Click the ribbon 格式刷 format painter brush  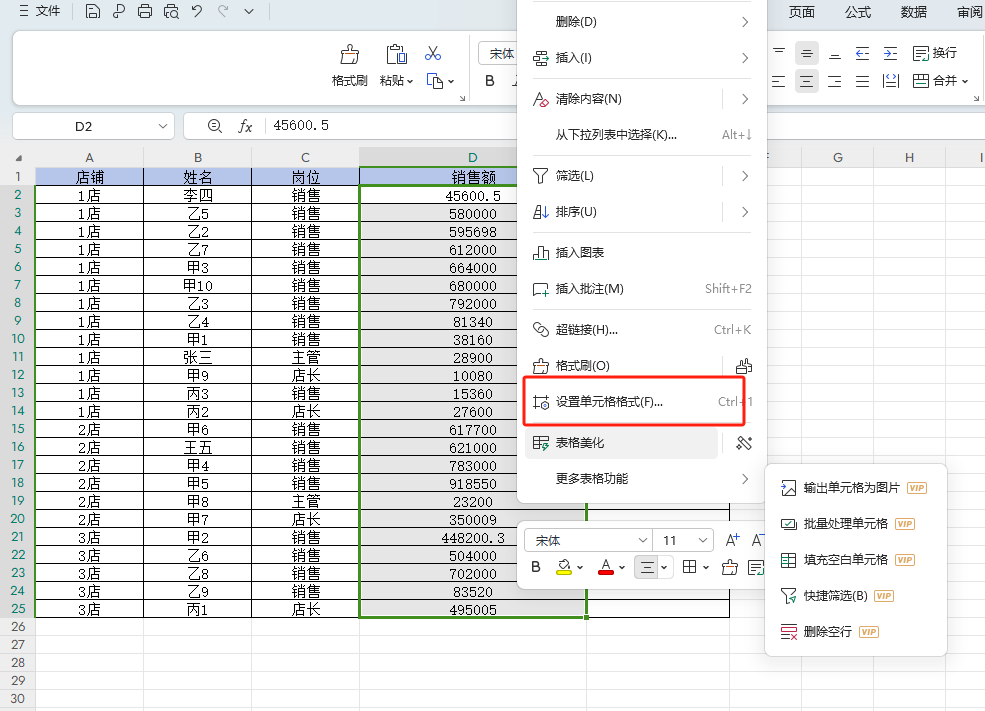349,55
